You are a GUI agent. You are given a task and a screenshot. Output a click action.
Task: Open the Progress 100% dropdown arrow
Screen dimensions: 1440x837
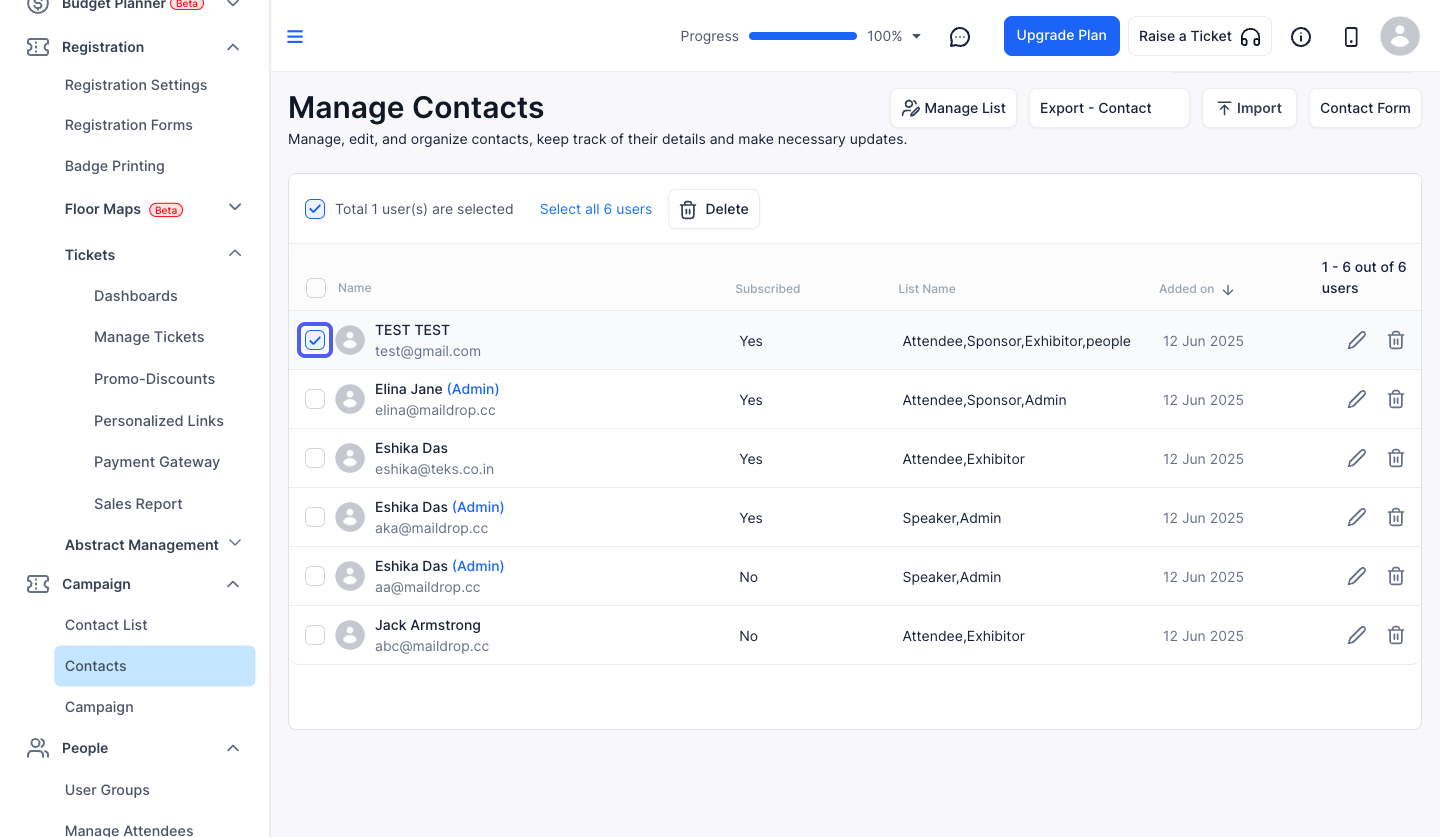(x=916, y=37)
